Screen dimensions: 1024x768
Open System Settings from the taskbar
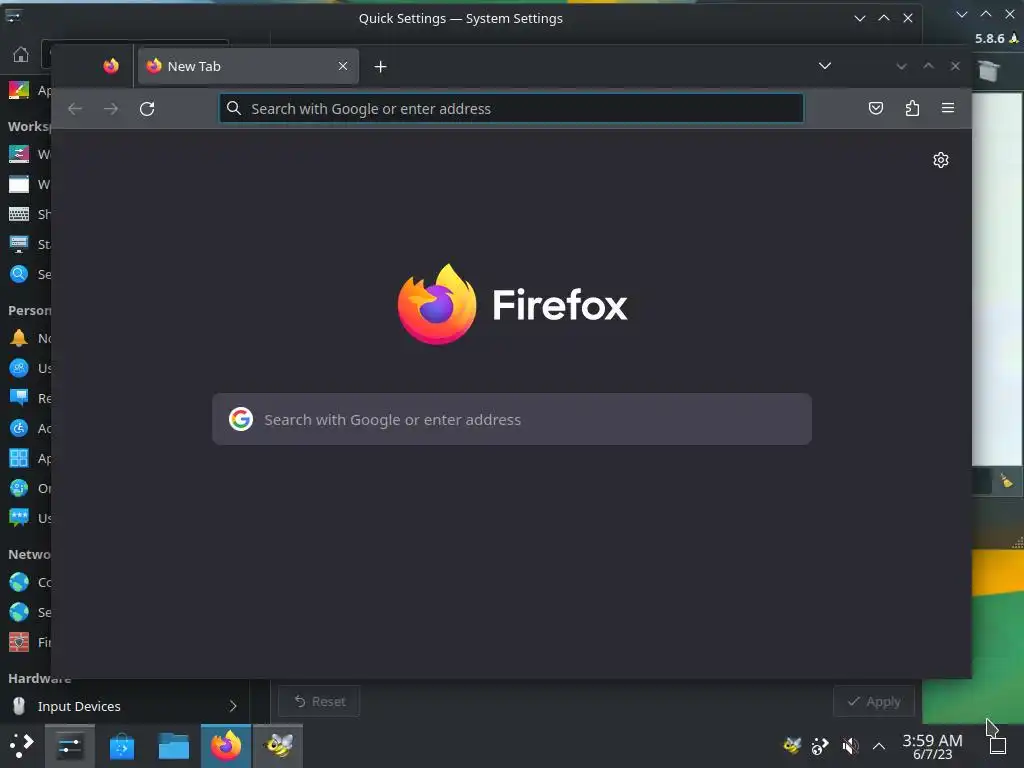(x=70, y=745)
